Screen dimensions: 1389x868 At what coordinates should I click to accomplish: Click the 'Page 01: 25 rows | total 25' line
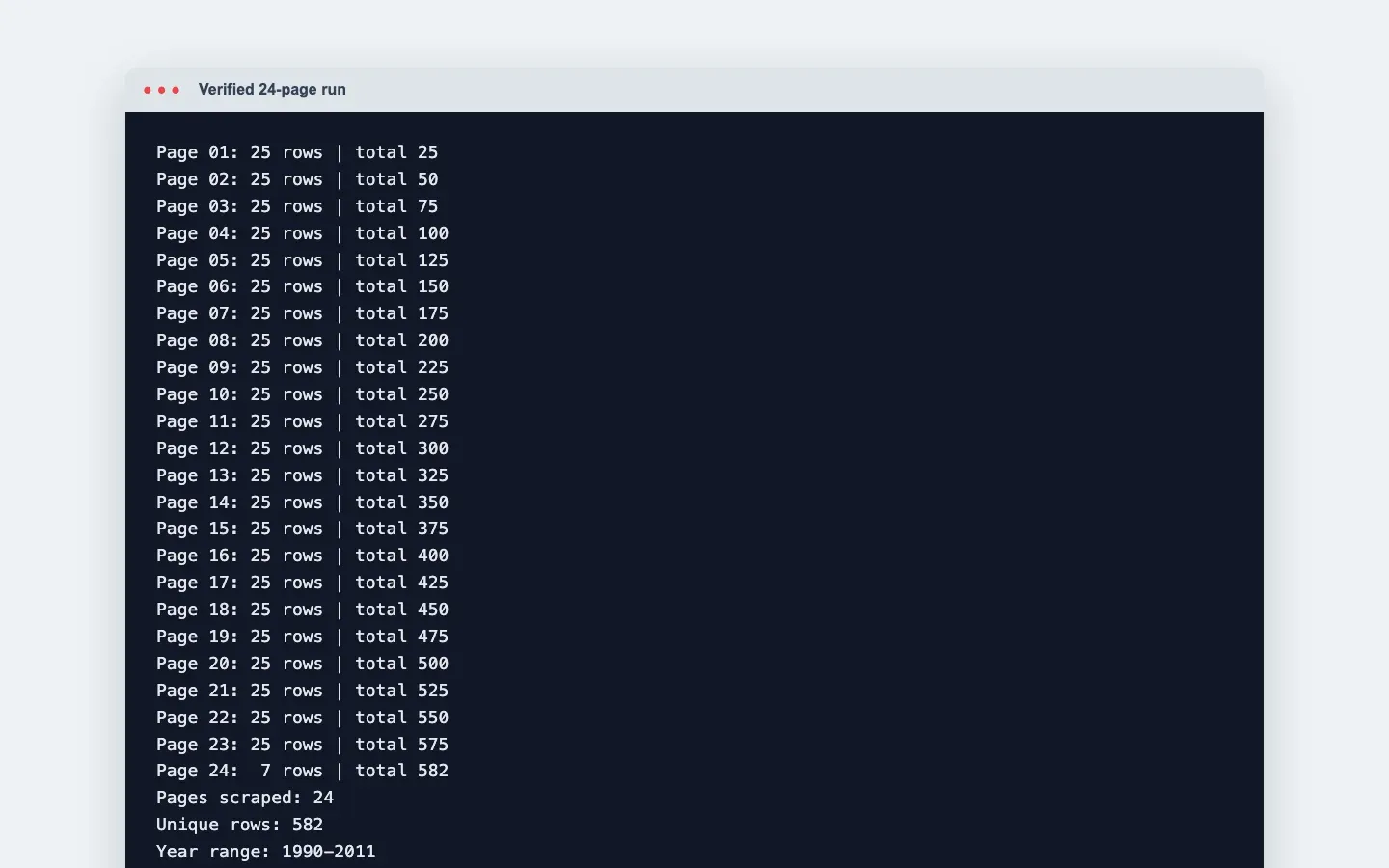297,152
